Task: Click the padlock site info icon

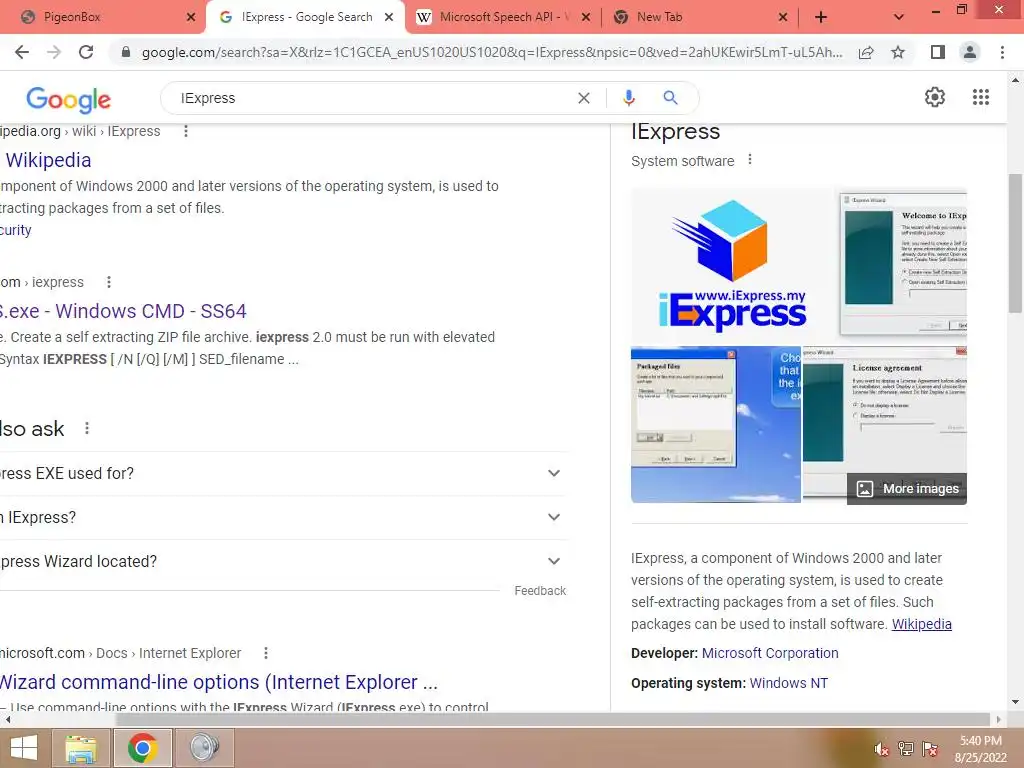Action: click(x=126, y=52)
